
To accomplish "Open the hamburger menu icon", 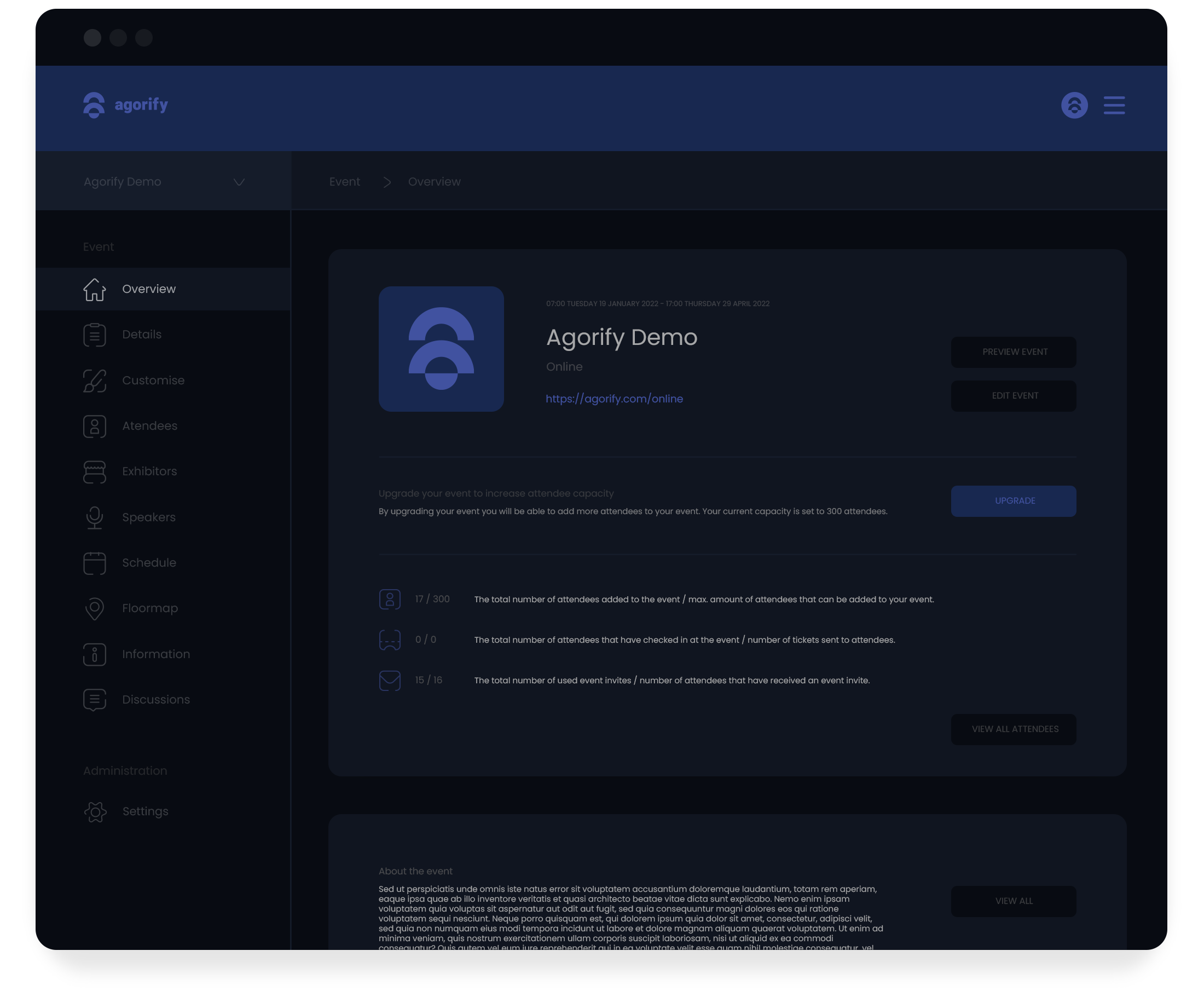I will [1114, 105].
